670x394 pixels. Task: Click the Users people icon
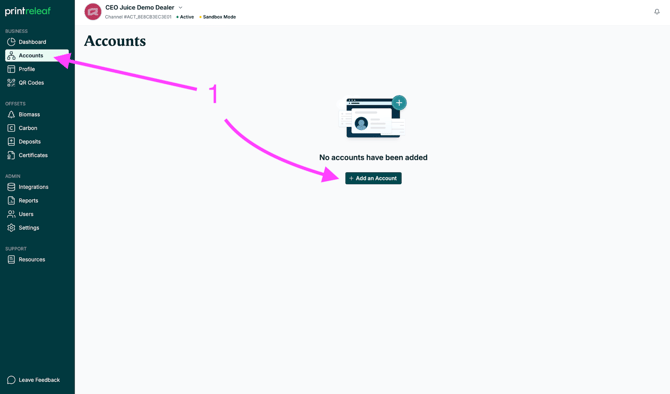click(x=11, y=214)
